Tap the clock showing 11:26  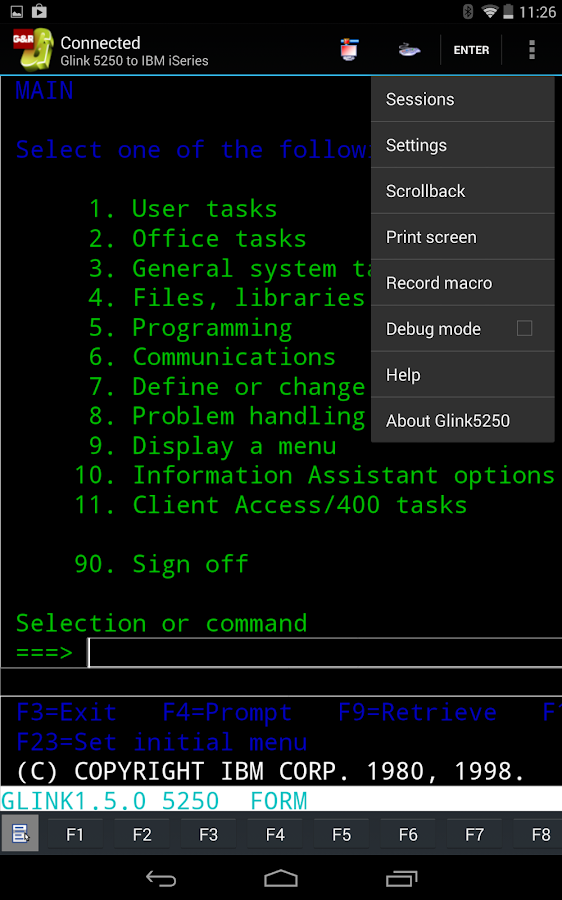coord(537,12)
